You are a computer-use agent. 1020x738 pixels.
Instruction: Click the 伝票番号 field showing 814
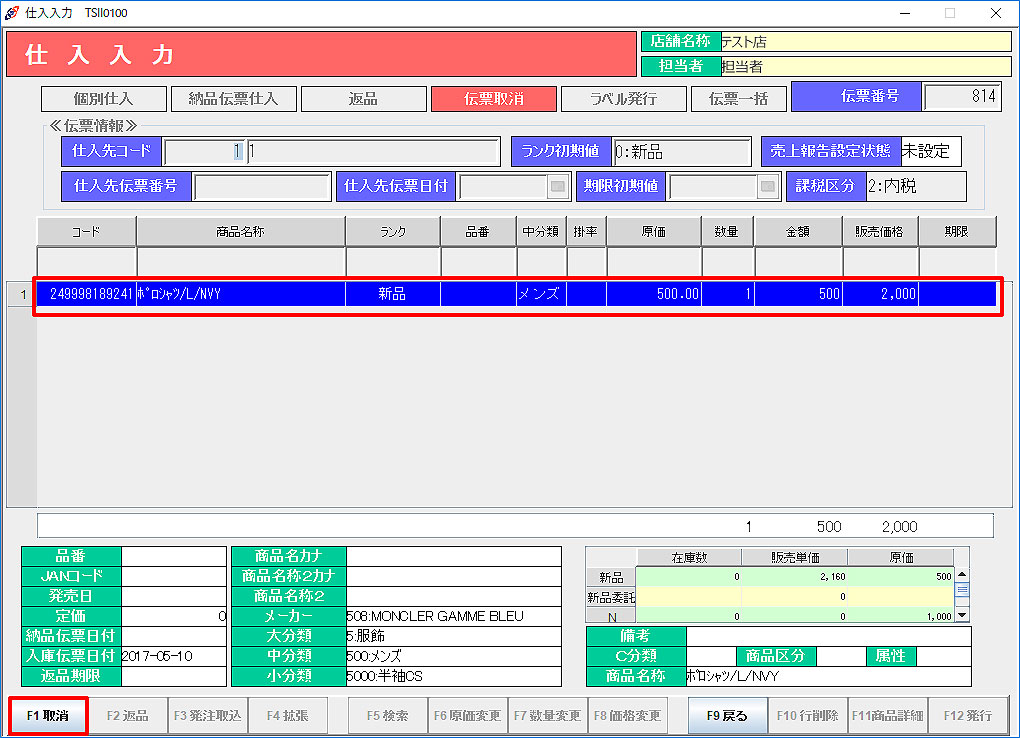pyautogui.click(x=962, y=97)
